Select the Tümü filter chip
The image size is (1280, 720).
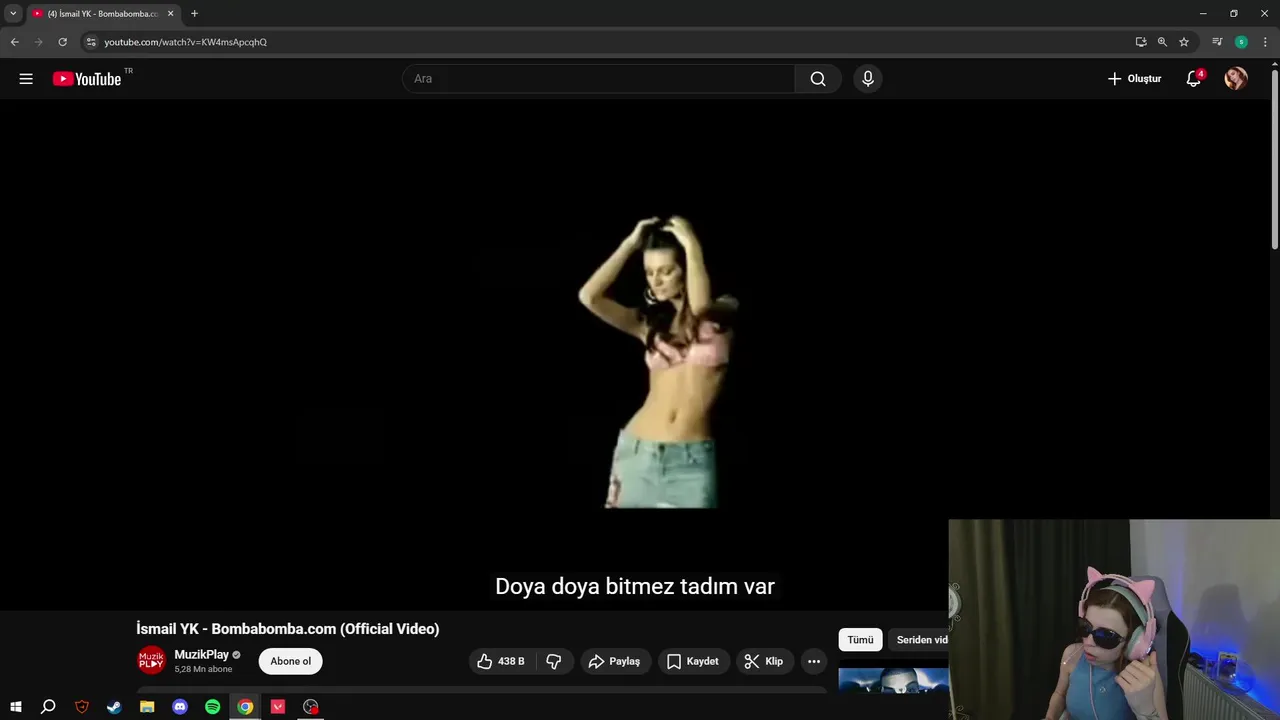pos(860,640)
